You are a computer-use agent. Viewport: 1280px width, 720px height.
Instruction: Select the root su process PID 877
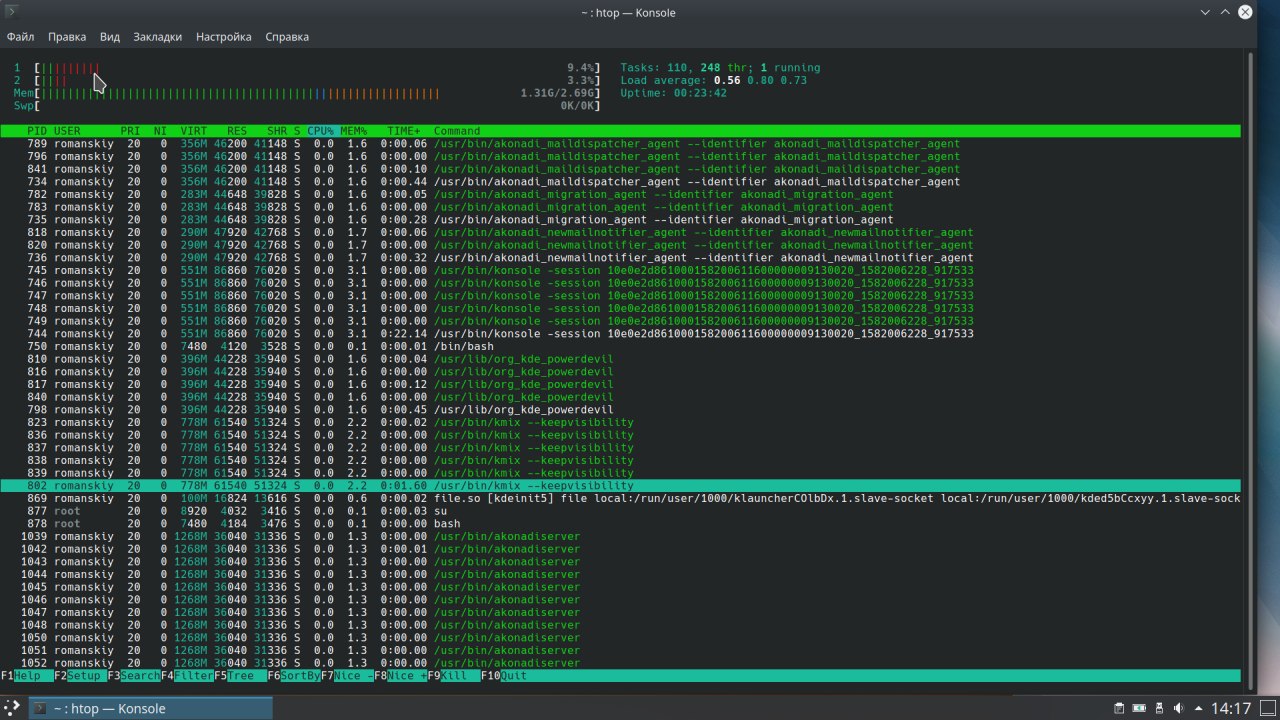[620, 511]
